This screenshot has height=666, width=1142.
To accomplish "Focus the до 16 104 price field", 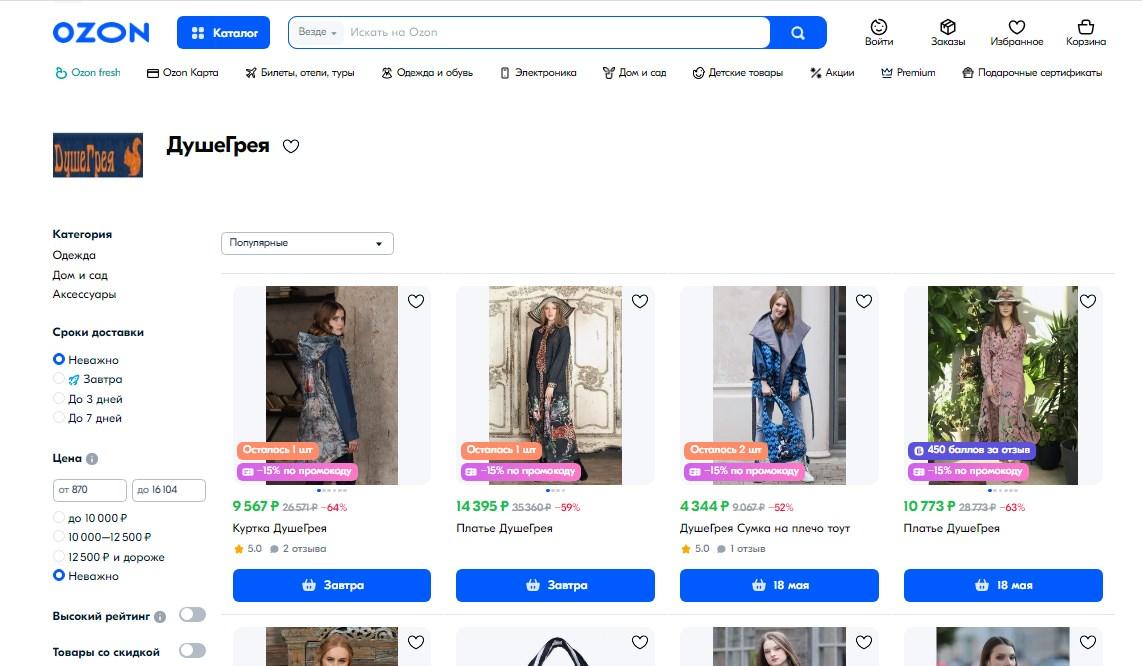I will [169, 490].
